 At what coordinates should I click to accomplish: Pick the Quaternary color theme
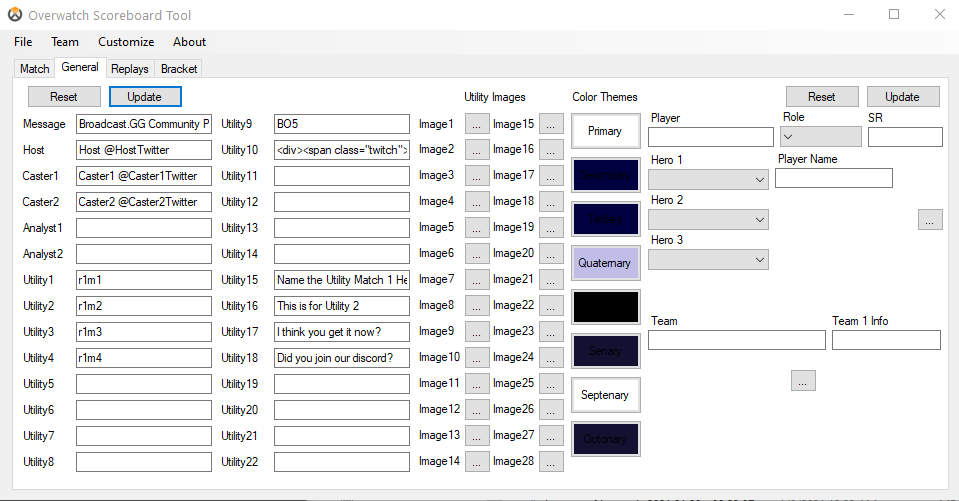pyautogui.click(x=605, y=263)
